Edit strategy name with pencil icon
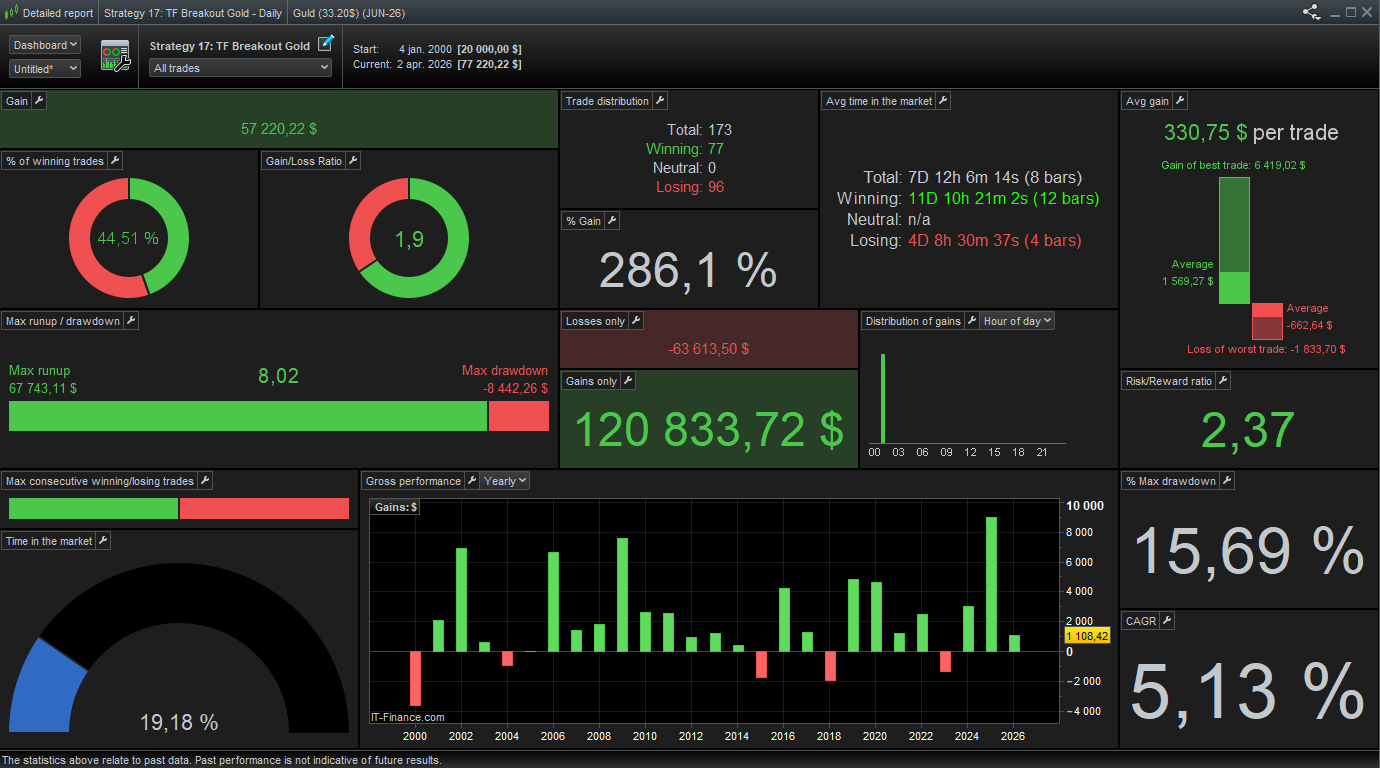Screen dimensions: 1380x768 (326, 44)
